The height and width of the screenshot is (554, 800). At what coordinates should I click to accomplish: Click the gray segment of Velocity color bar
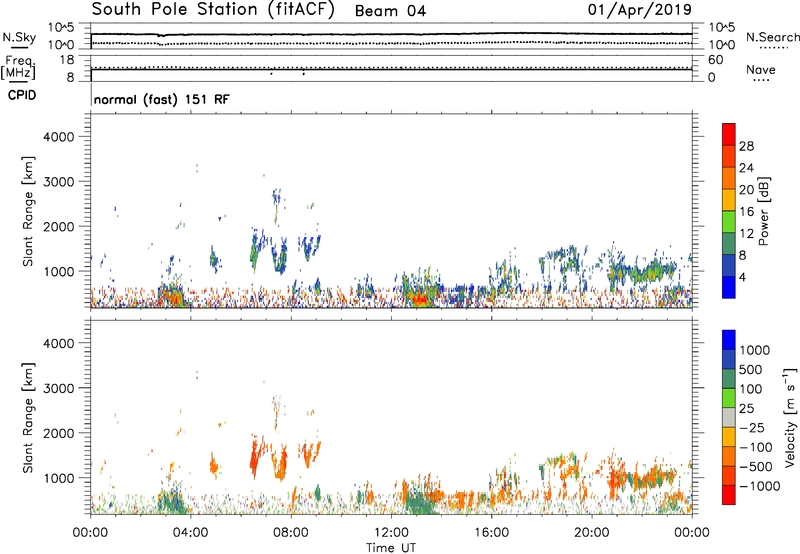729,417
